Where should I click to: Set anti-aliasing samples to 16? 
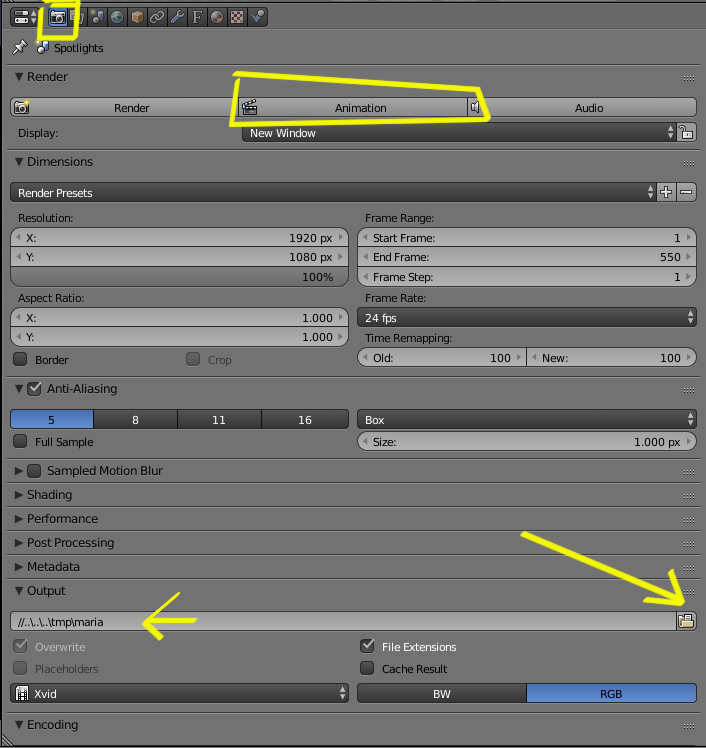tap(305, 419)
